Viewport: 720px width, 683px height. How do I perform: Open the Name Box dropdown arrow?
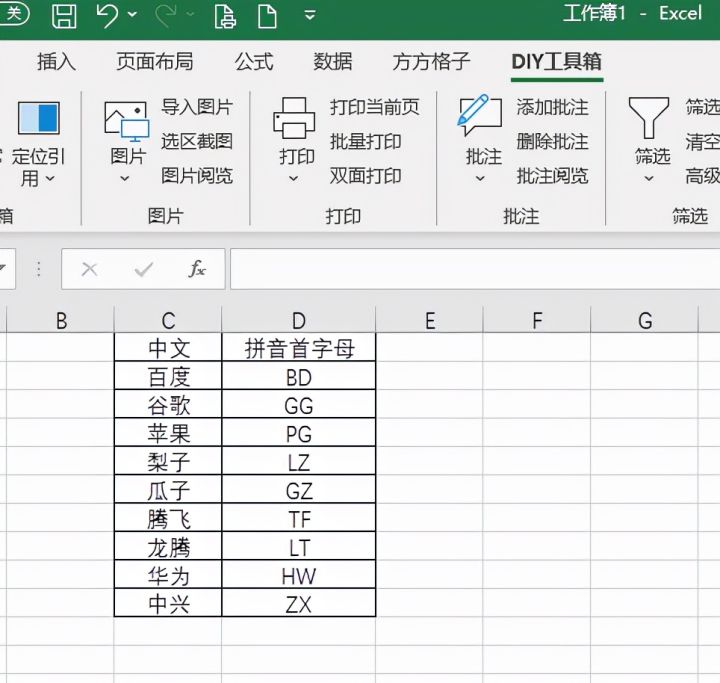click(4, 269)
